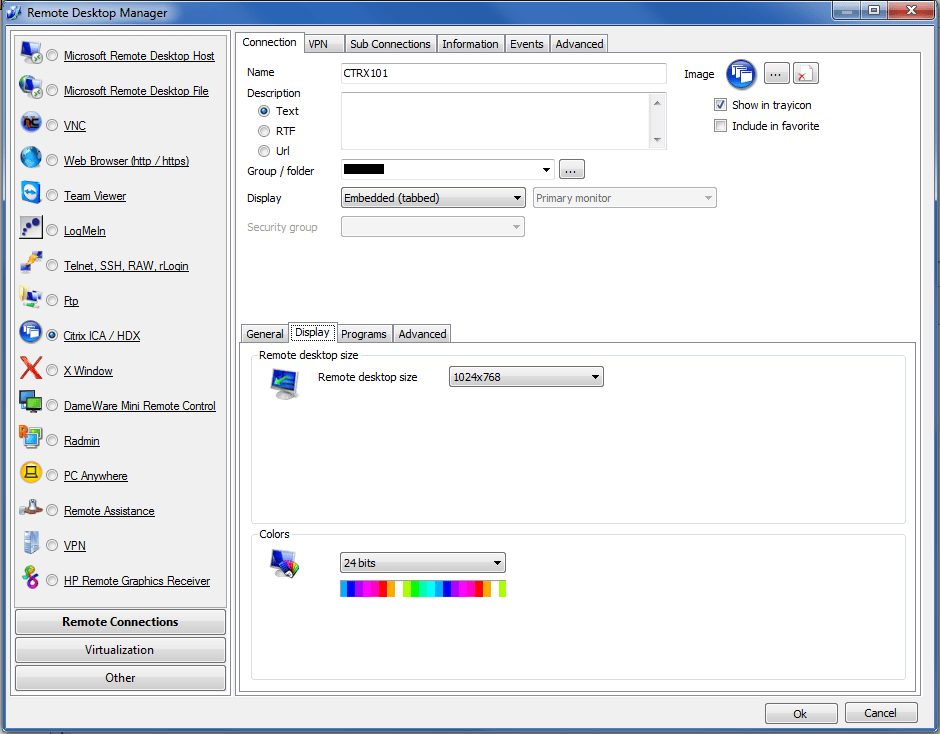Screen dimensions: 940x734
Task: Click the Virtualization section button
Action: [120, 649]
